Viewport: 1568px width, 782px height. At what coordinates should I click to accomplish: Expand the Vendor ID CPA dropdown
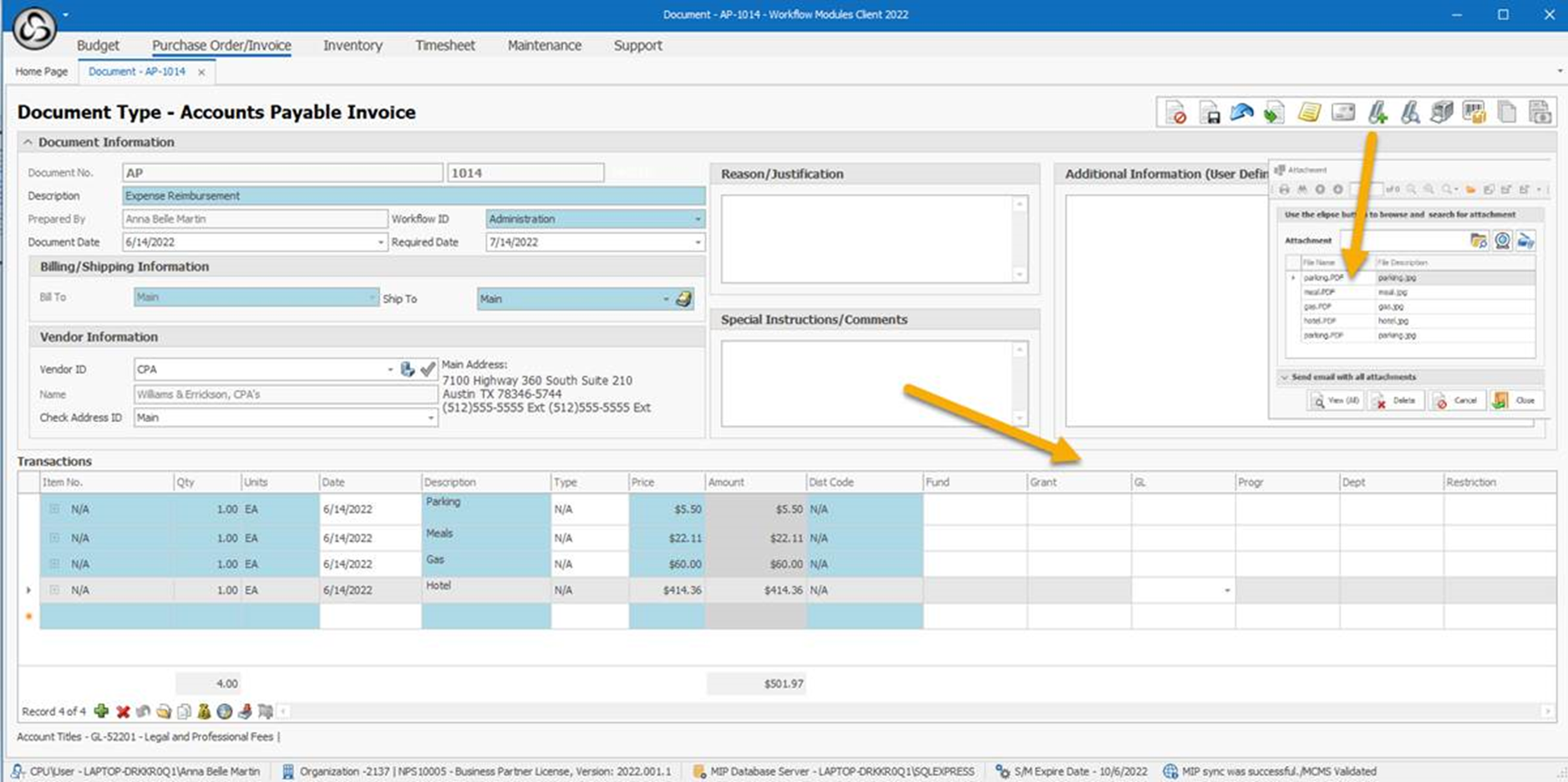point(389,369)
